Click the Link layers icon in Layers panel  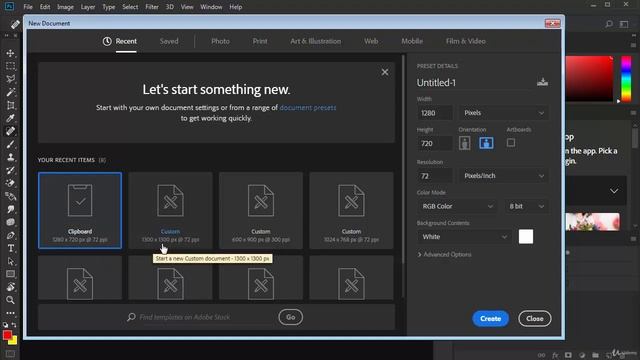pyautogui.click(x=541, y=355)
